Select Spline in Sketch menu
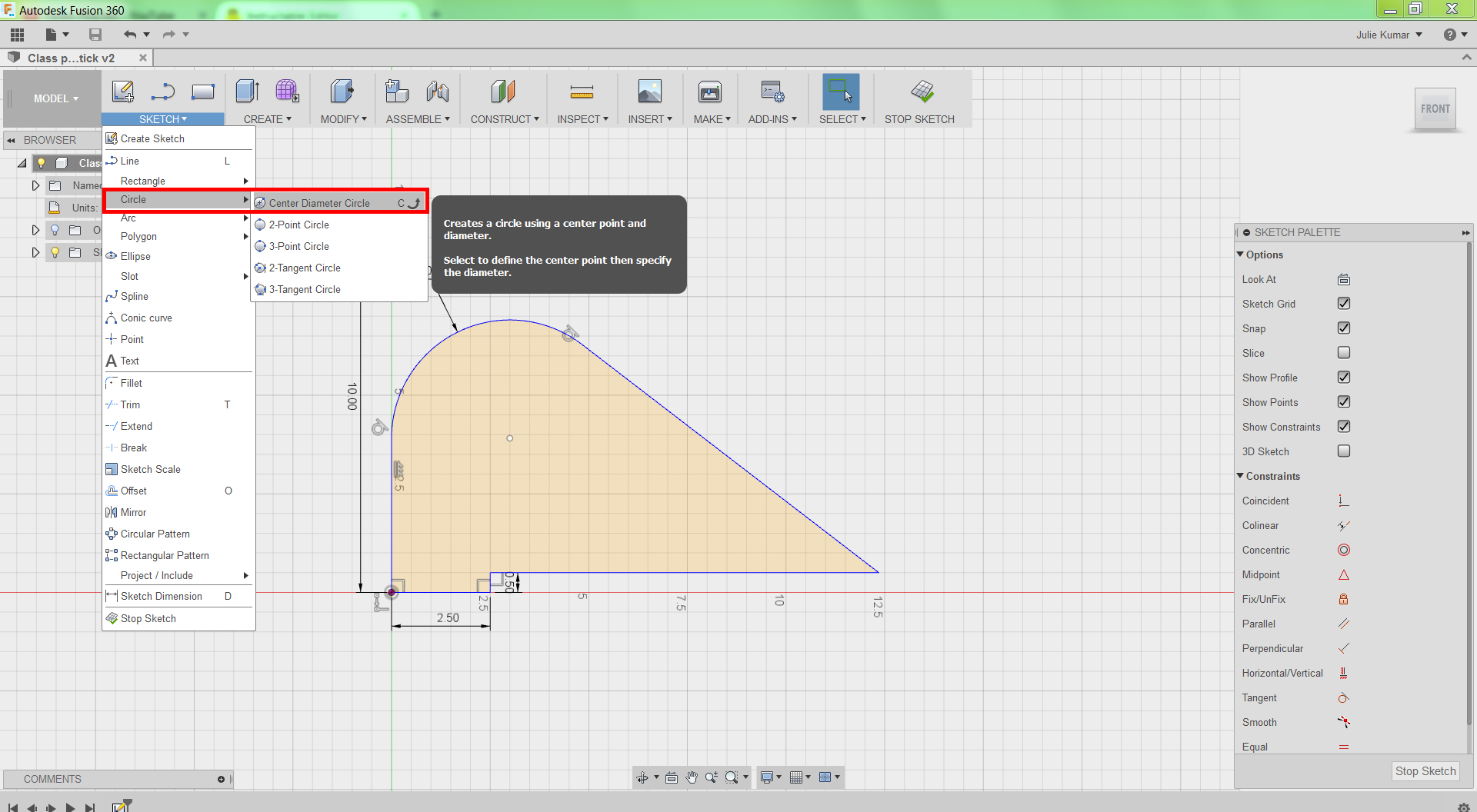Image resolution: width=1477 pixels, height=812 pixels. point(178,296)
